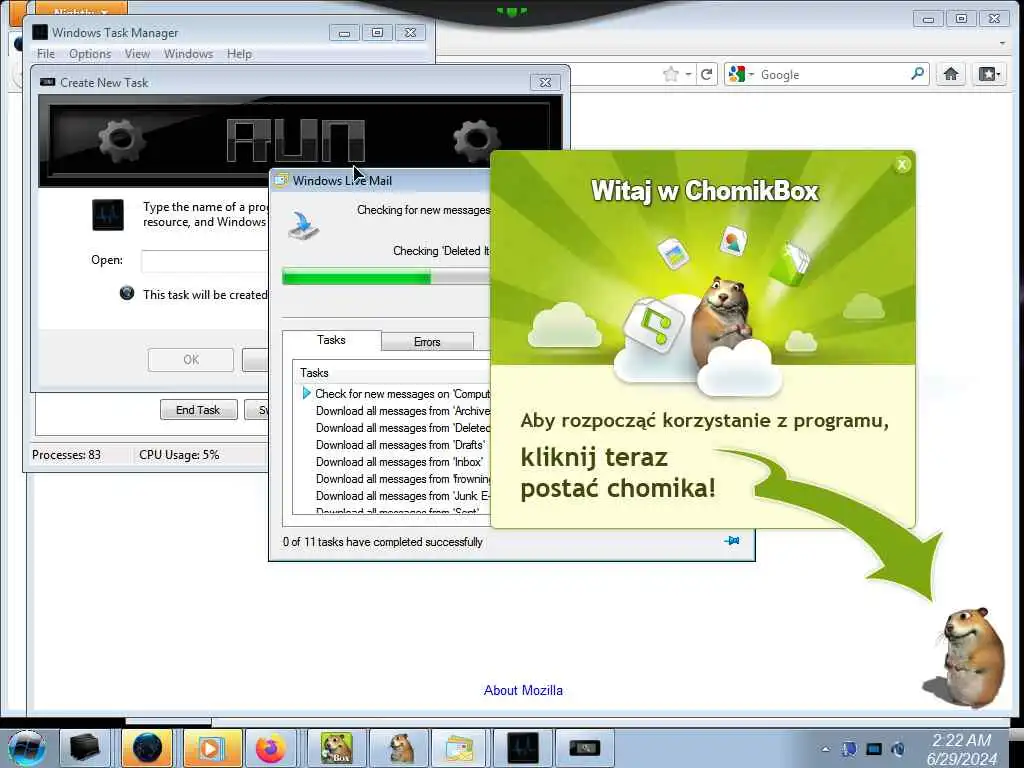Open the Google search engine dropdown
The width and height of the screenshot is (1024, 768).
(741, 74)
